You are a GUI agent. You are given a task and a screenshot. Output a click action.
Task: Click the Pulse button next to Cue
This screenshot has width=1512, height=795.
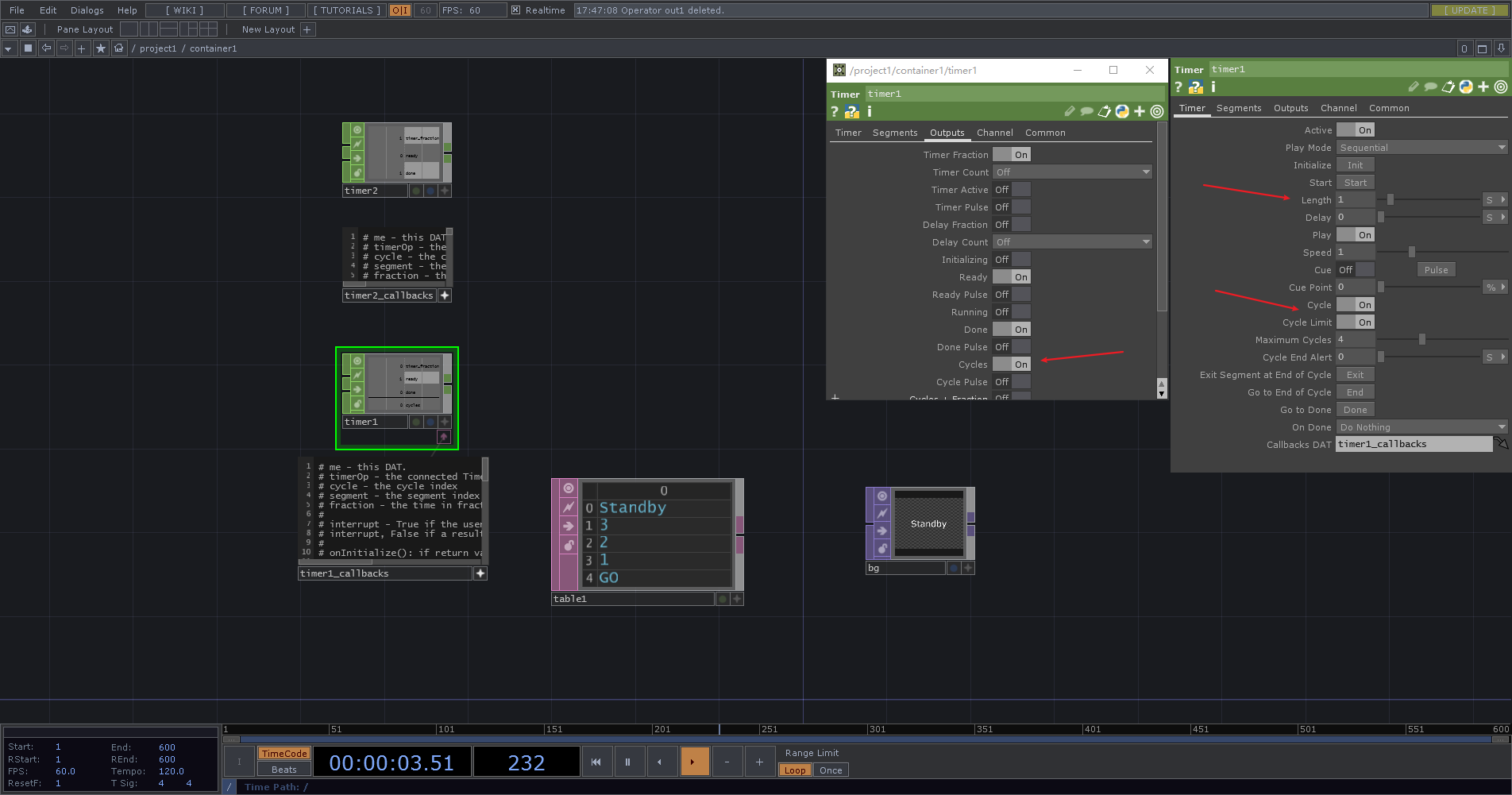[x=1436, y=269]
